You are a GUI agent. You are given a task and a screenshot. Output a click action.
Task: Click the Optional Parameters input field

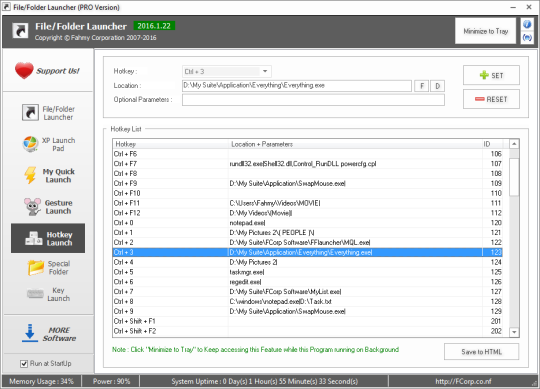(x=313, y=100)
